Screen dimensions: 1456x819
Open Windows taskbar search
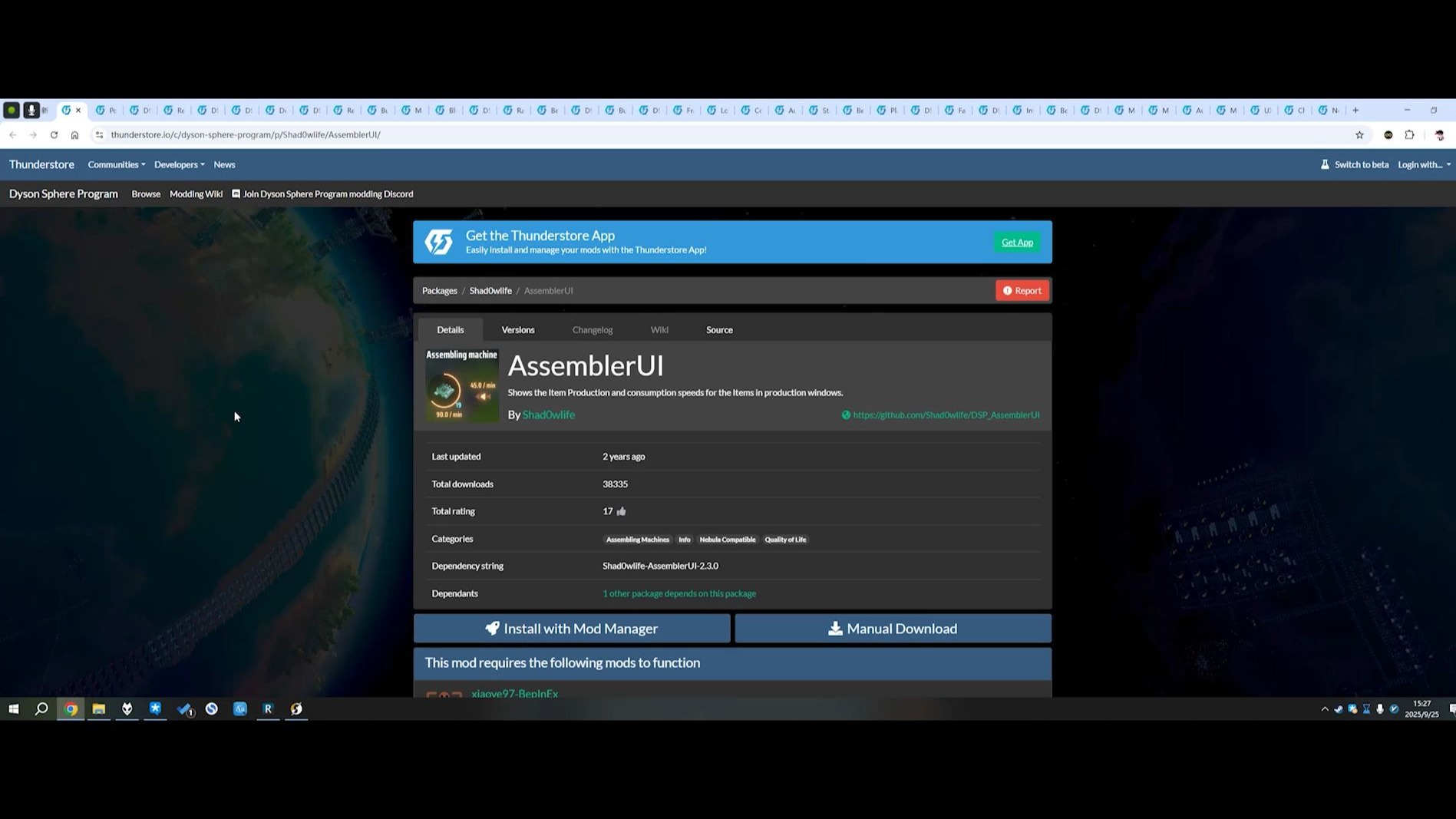point(41,709)
